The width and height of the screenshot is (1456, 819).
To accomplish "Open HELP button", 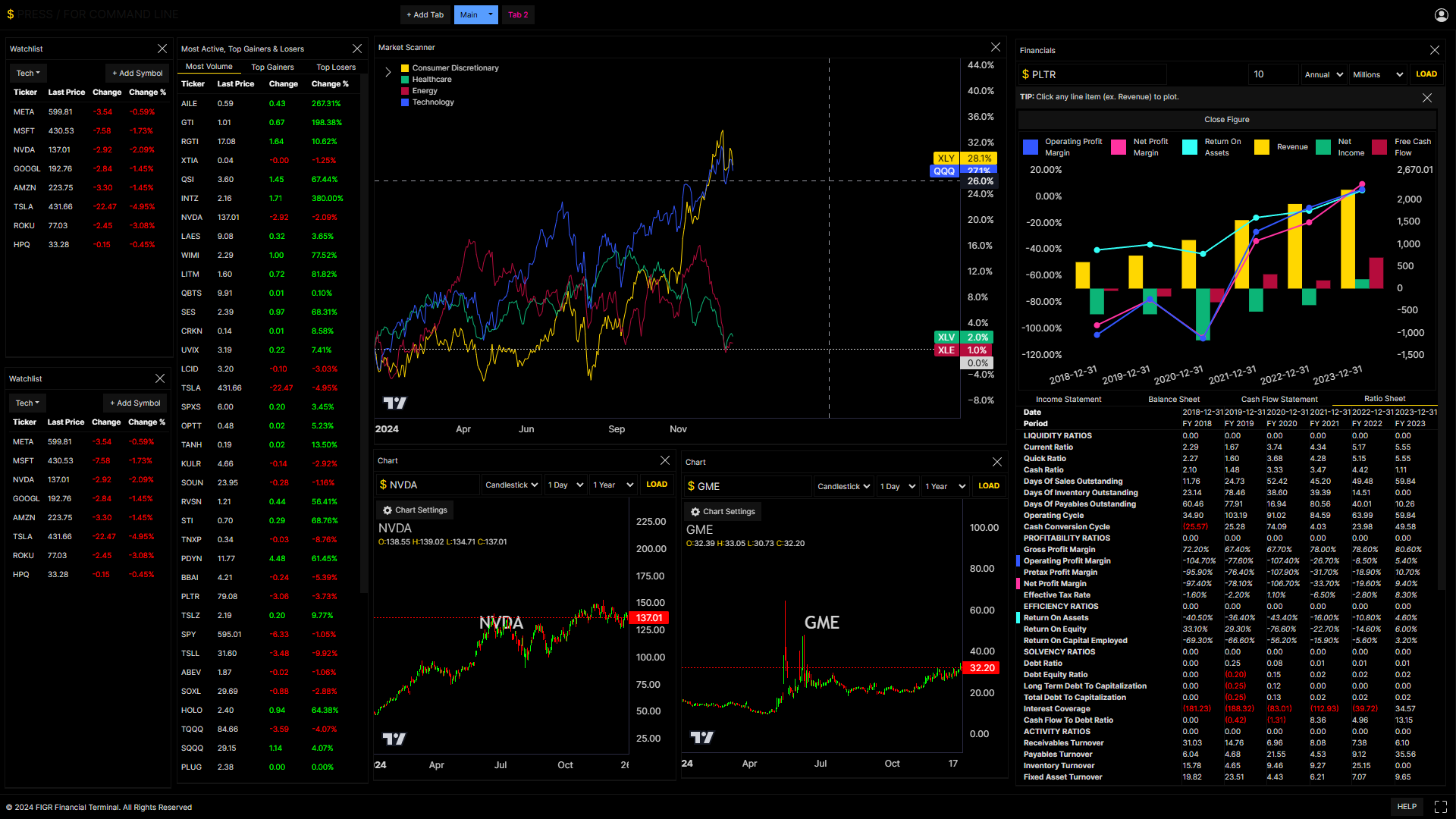I will coord(1407,807).
